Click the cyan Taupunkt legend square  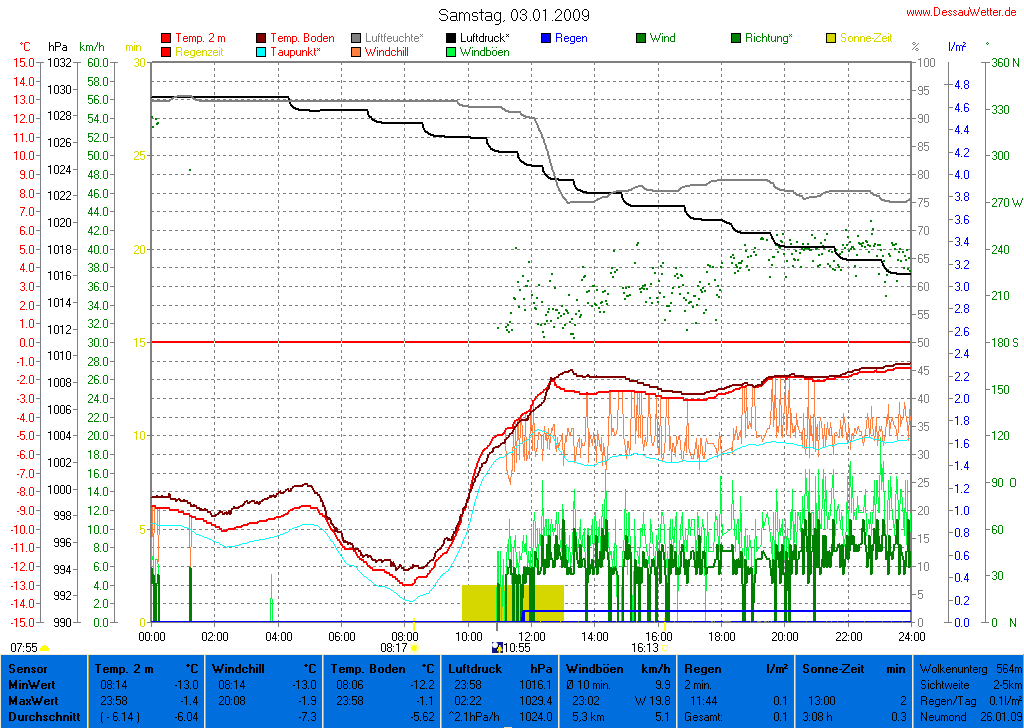(x=262, y=52)
